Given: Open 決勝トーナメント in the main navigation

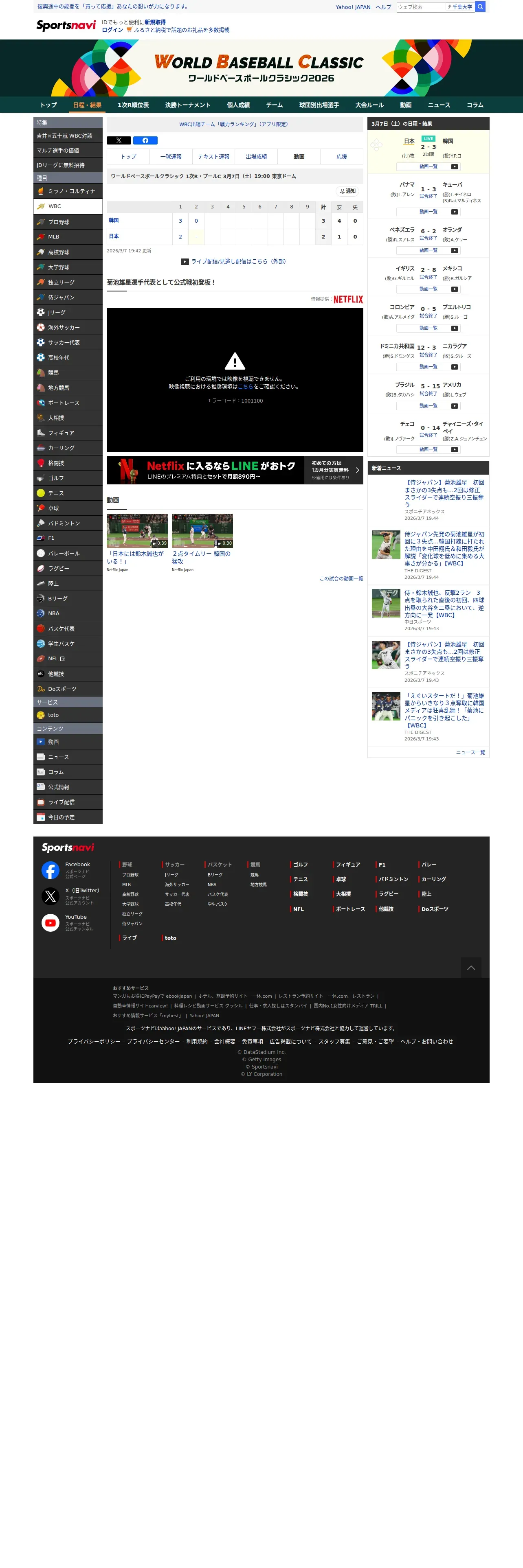Looking at the screenshot, I should [187, 105].
